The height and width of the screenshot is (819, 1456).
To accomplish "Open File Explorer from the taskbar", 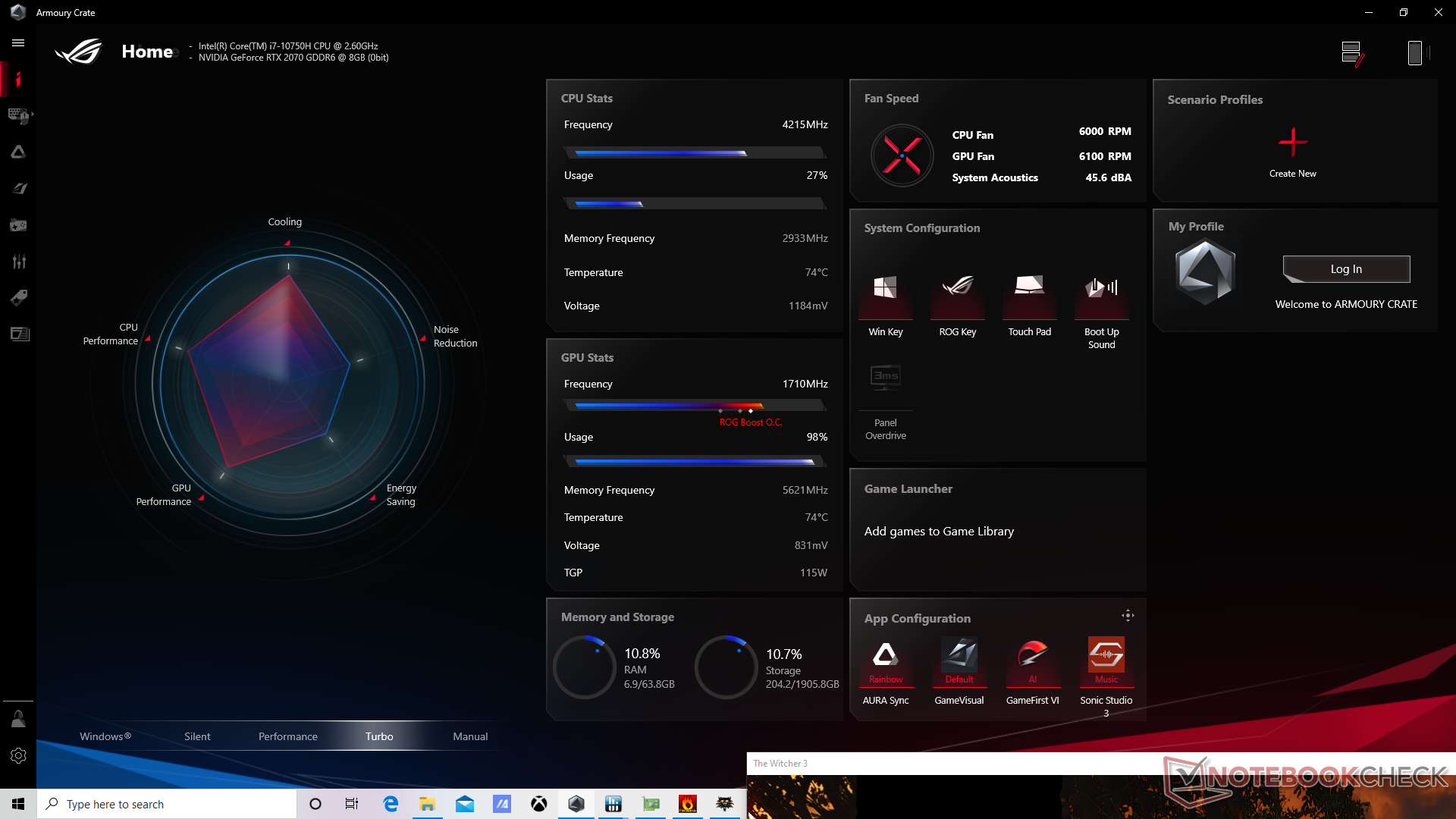I will click(x=428, y=804).
